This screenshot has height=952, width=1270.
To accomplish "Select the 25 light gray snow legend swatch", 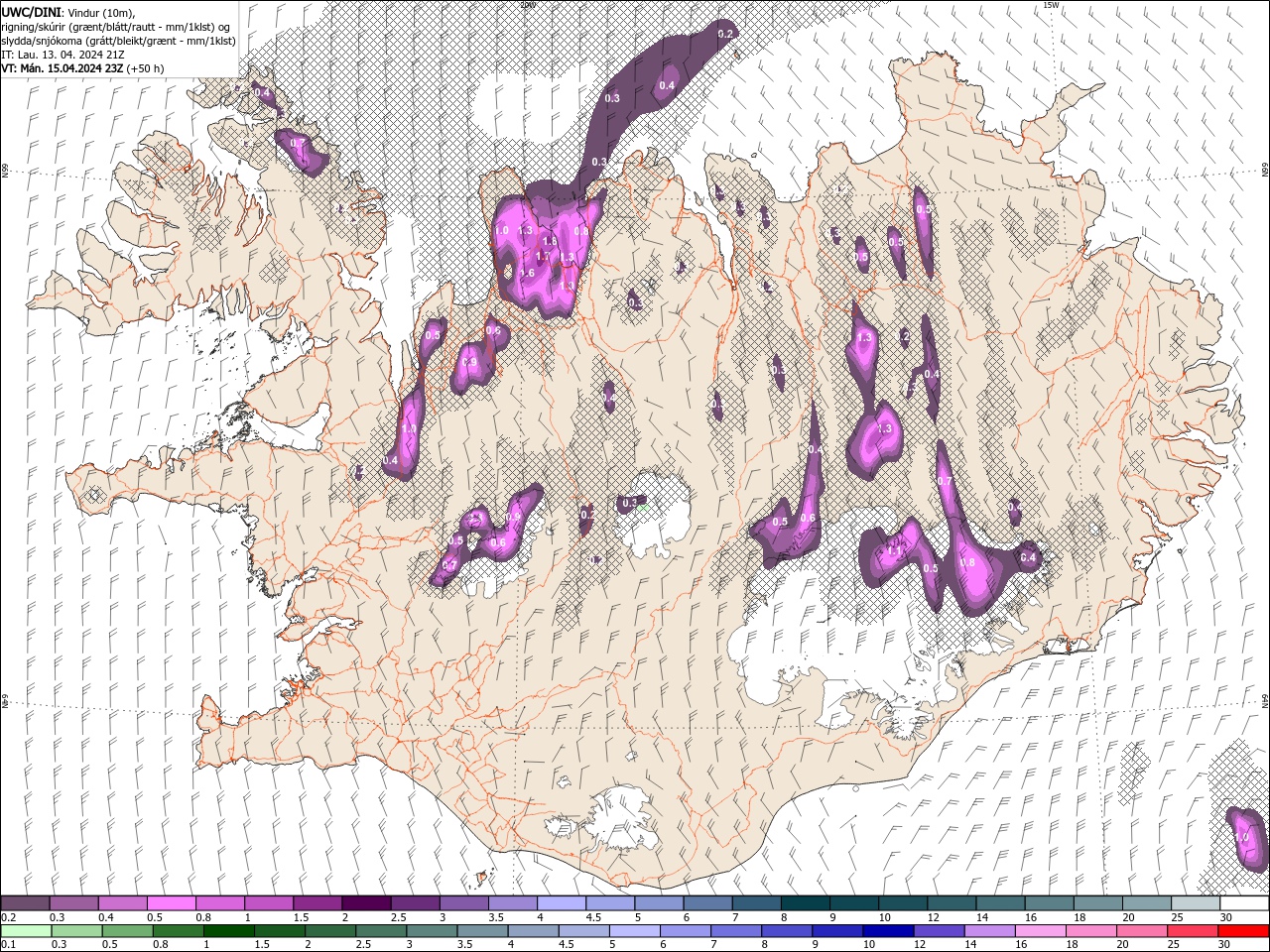I will (1196, 903).
